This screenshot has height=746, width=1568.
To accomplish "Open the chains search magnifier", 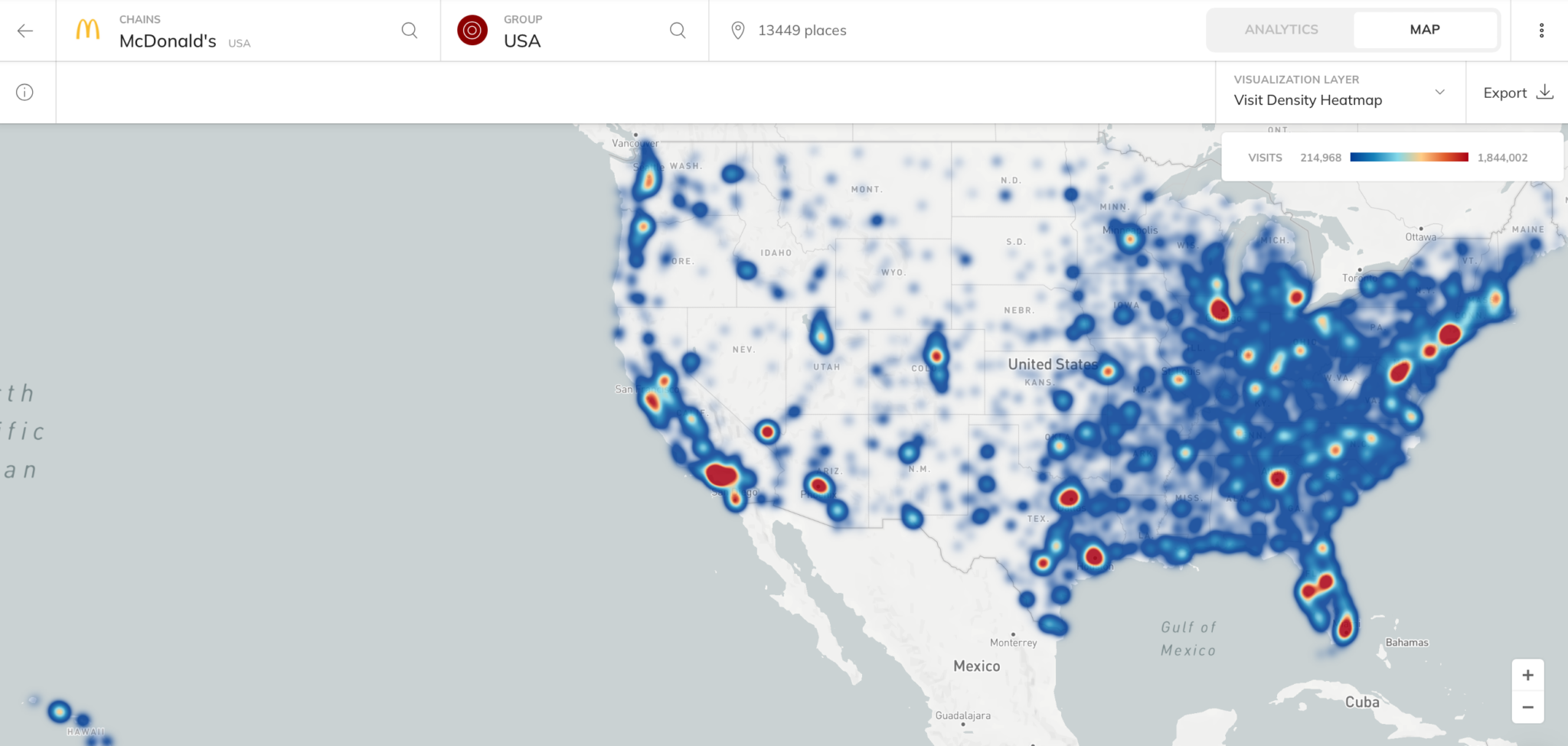I will pyautogui.click(x=410, y=31).
